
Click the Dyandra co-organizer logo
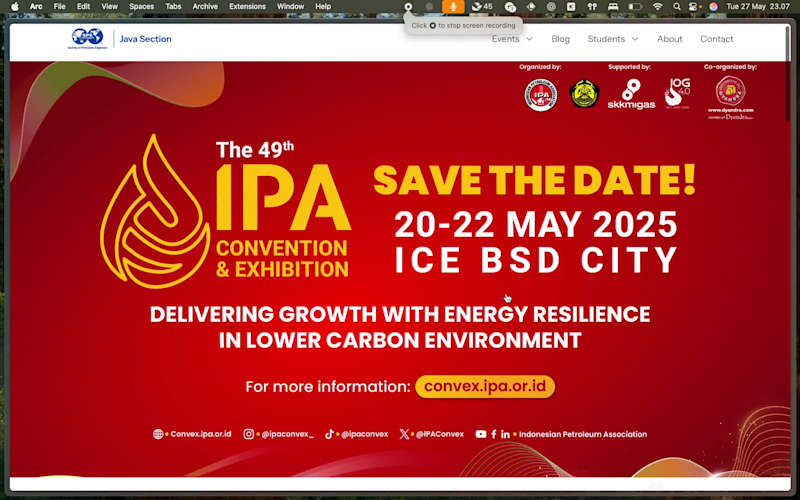730,97
